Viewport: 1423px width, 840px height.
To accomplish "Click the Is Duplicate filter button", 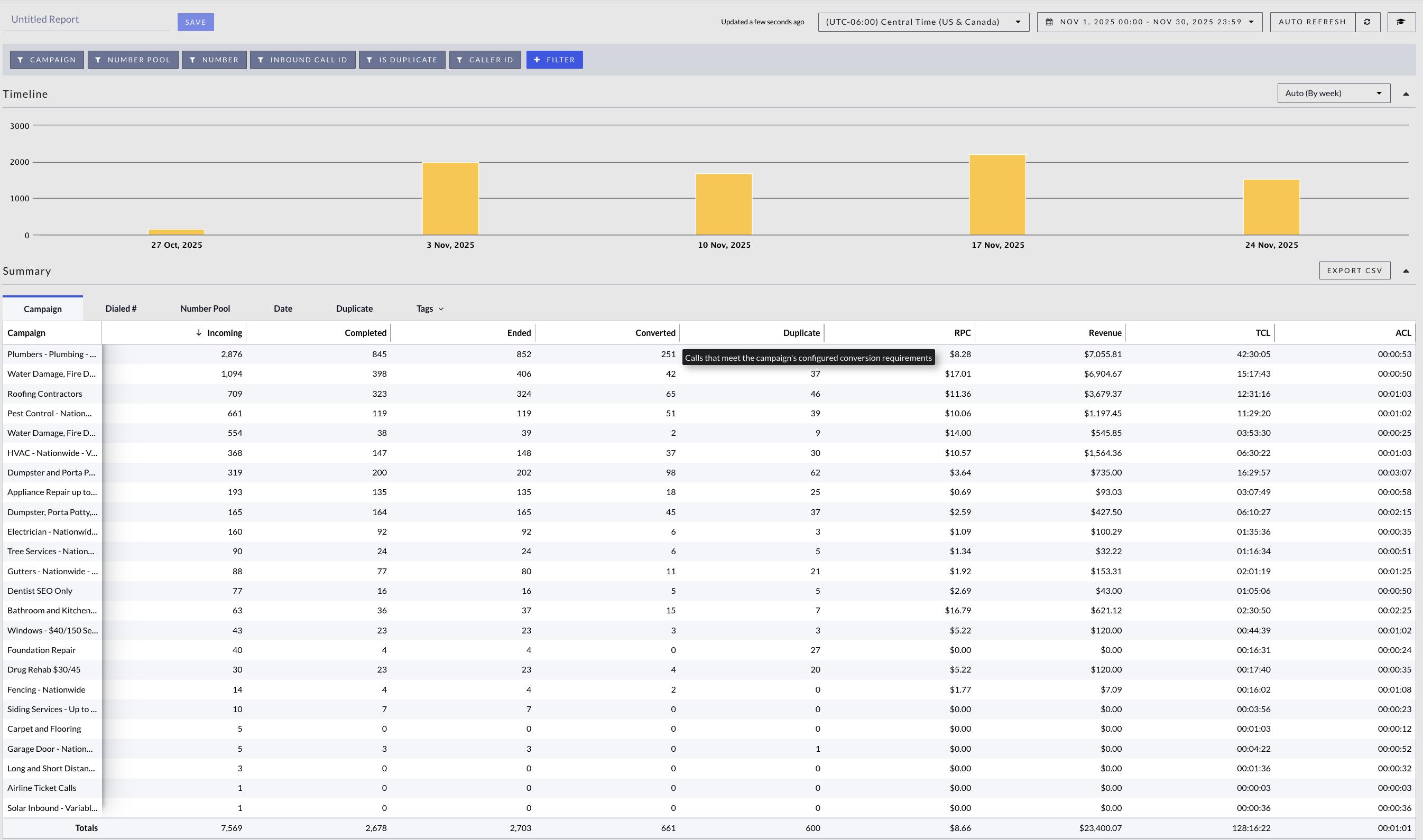I will 402,59.
